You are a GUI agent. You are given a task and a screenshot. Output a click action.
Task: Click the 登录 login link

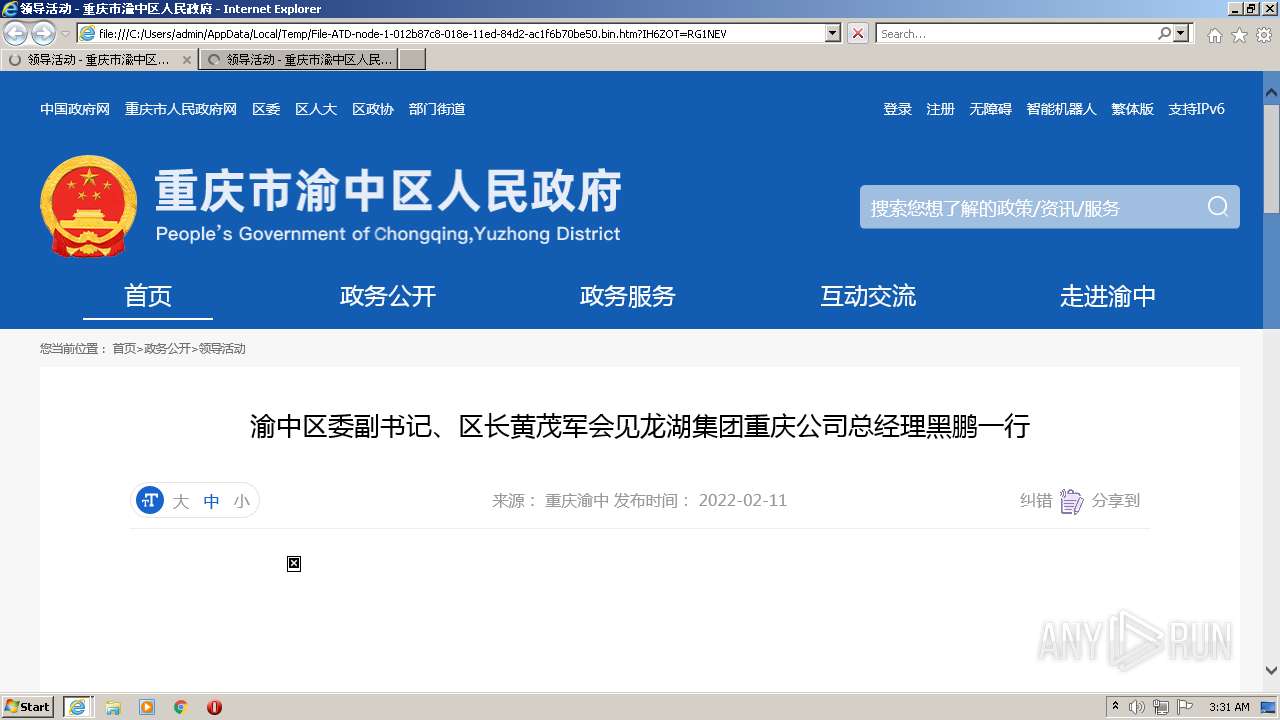(x=897, y=109)
